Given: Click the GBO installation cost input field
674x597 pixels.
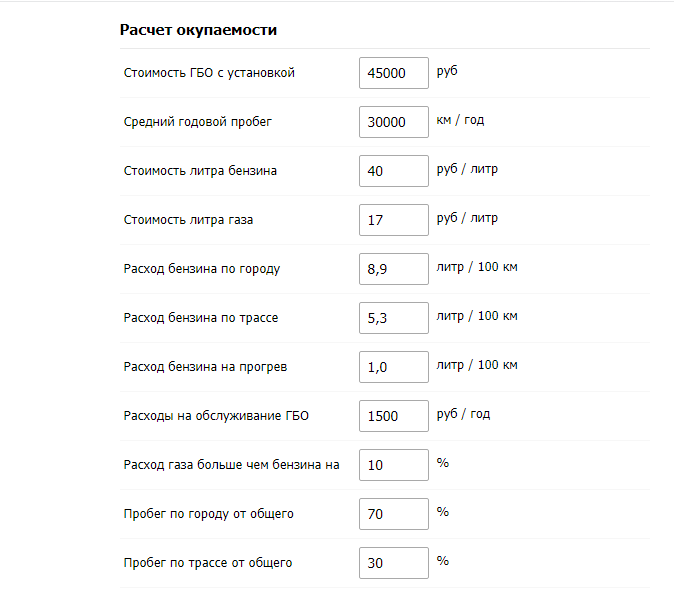Looking at the screenshot, I should coord(393,73).
